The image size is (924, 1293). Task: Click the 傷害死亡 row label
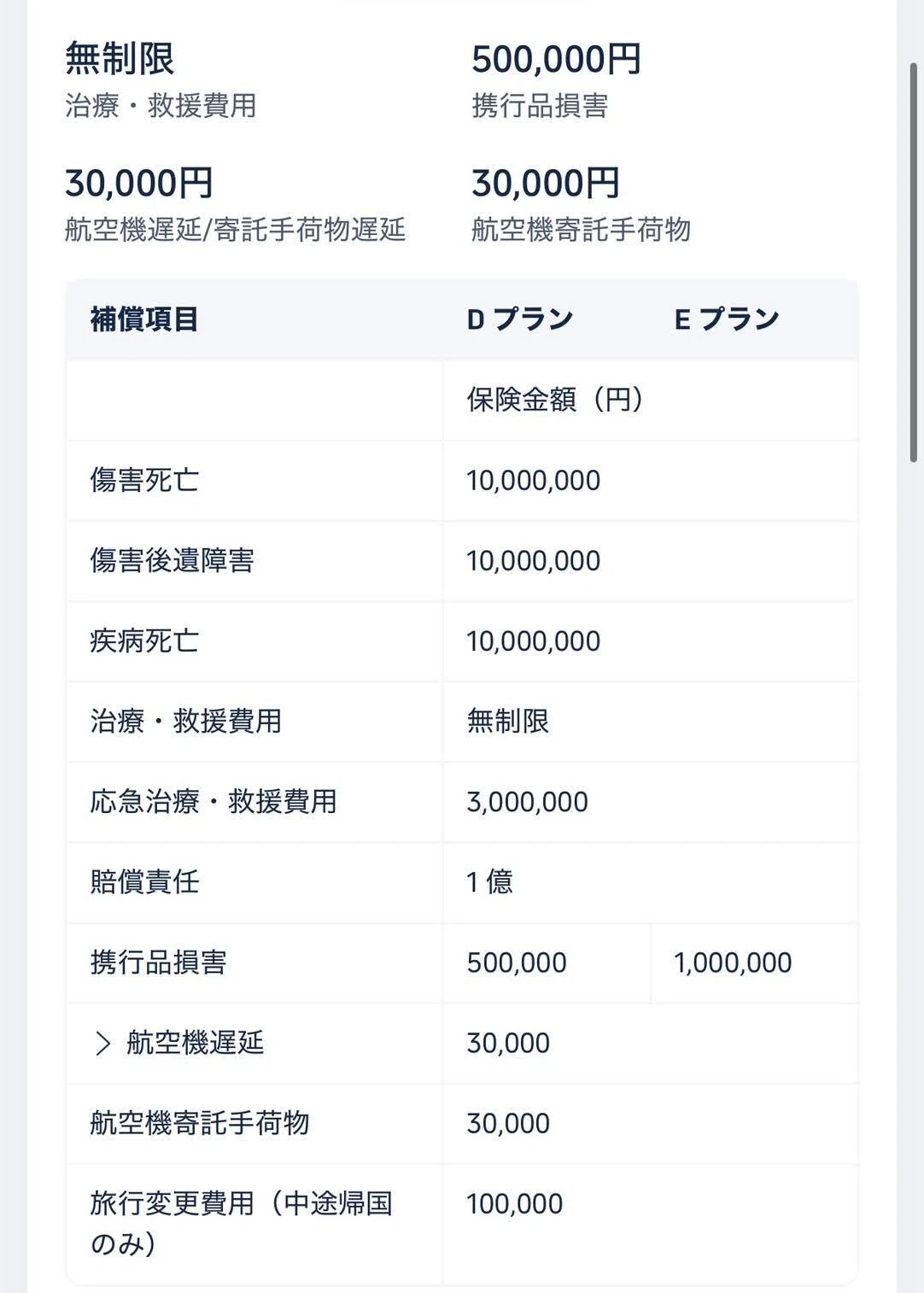[144, 480]
